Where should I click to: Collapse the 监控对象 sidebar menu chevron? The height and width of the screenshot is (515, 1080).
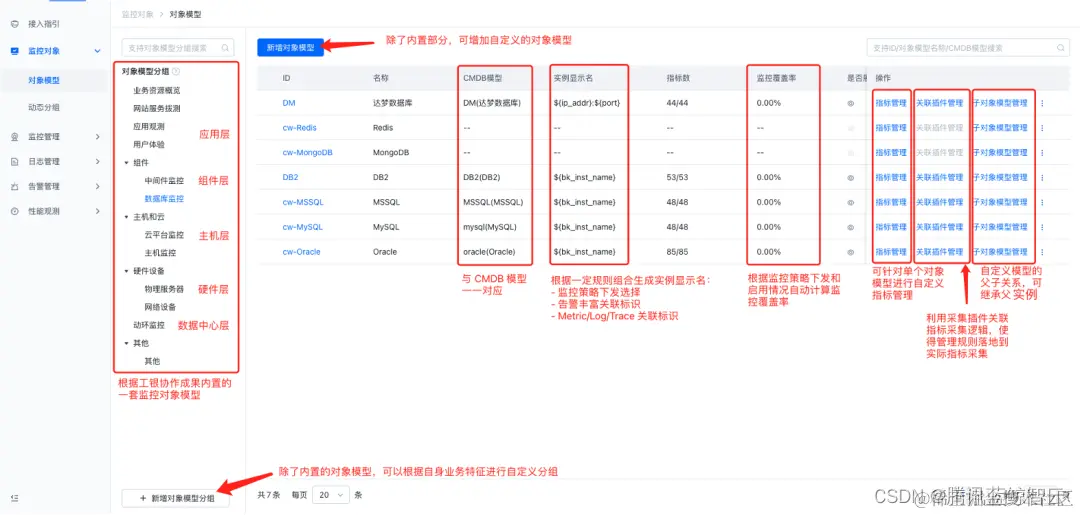pos(97,51)
